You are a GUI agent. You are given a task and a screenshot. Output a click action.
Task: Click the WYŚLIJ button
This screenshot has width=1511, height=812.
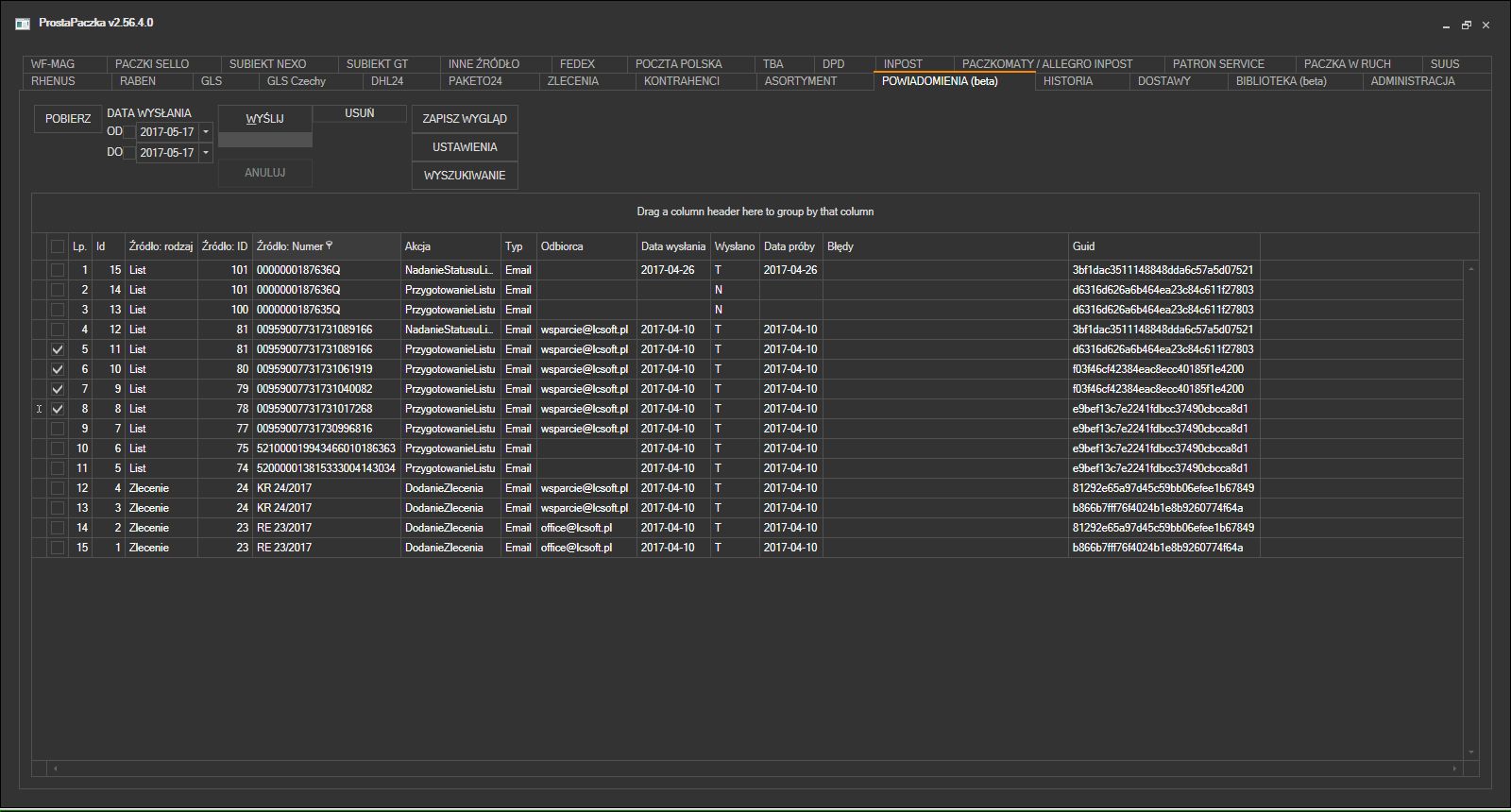click(264, 119)
